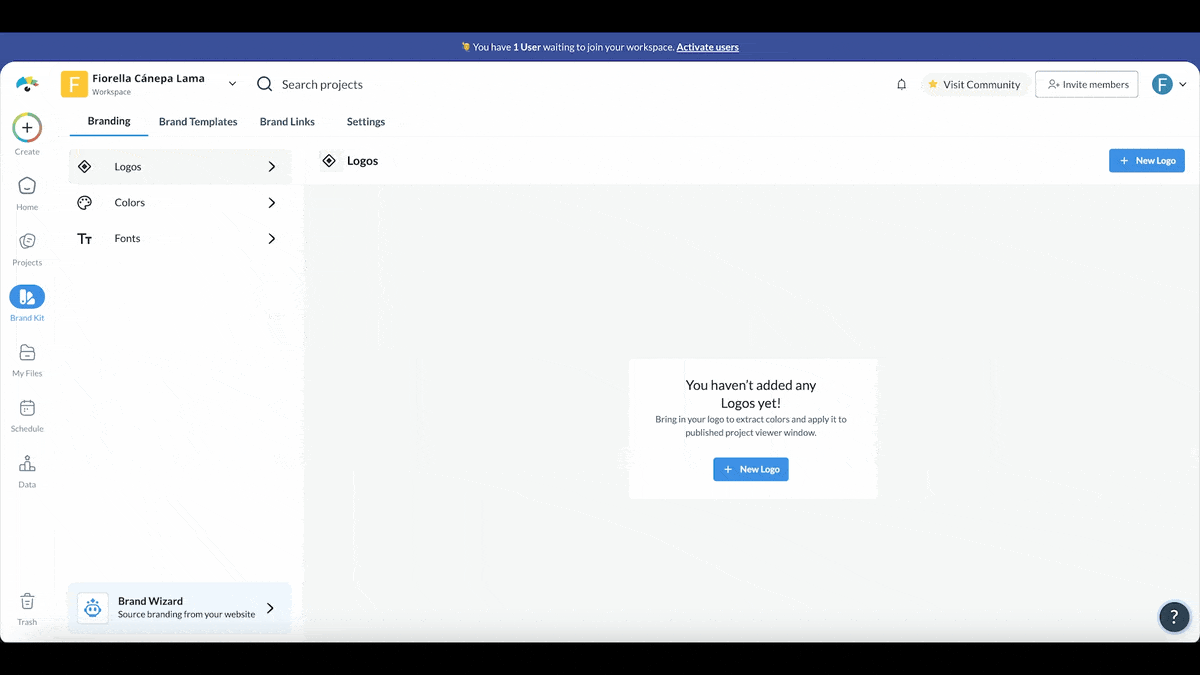Open Brand Wizard via its chevron
Screen dimensions: 1200x675
pyautogui.click(x=270, y=608)
